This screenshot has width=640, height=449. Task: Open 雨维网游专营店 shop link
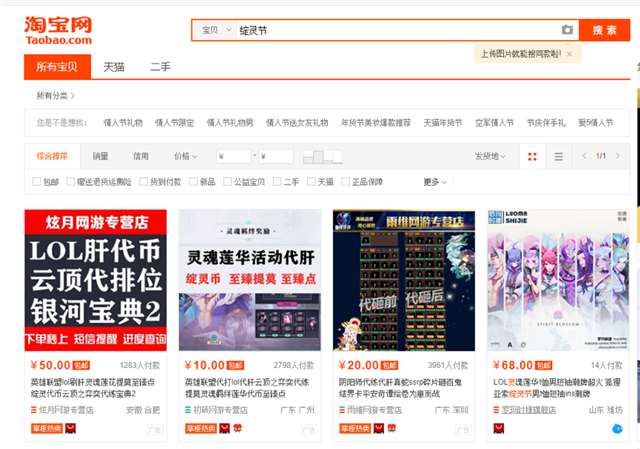(374, 409)
